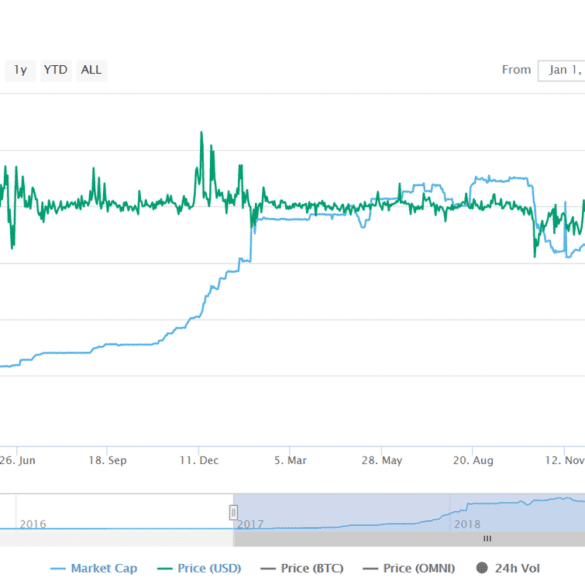
Task: Click the 11. Dec axis date label
Action: pyautogui.click(x=199, y=460)
